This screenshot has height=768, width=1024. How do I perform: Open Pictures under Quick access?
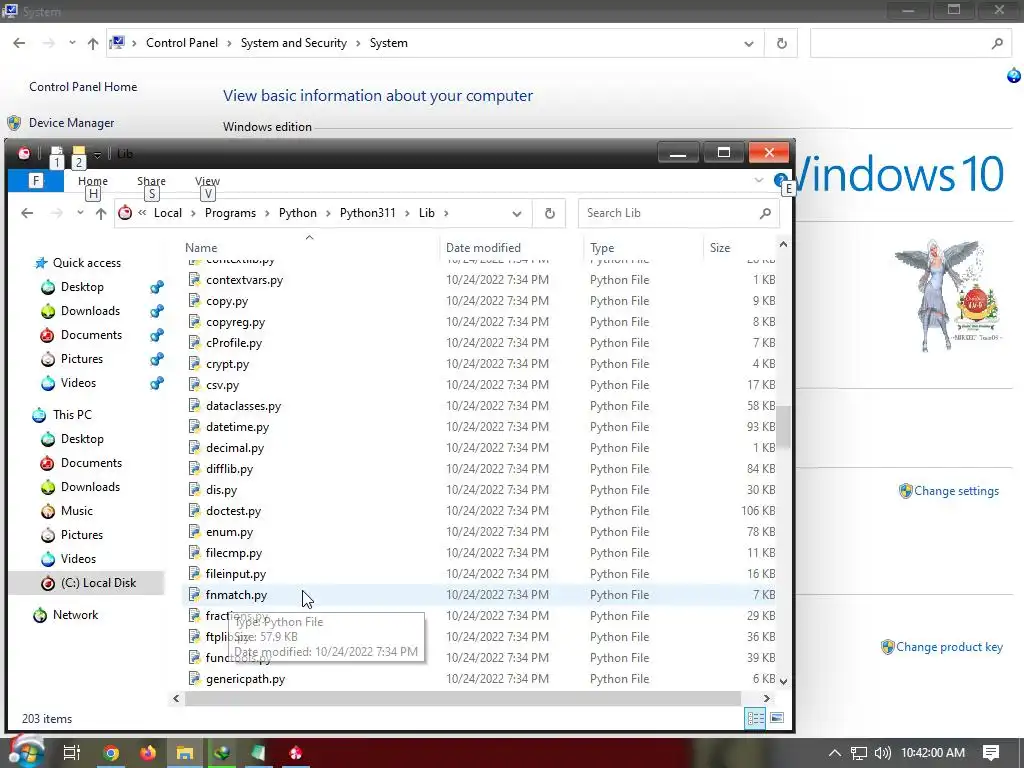[x=82, y=359]
